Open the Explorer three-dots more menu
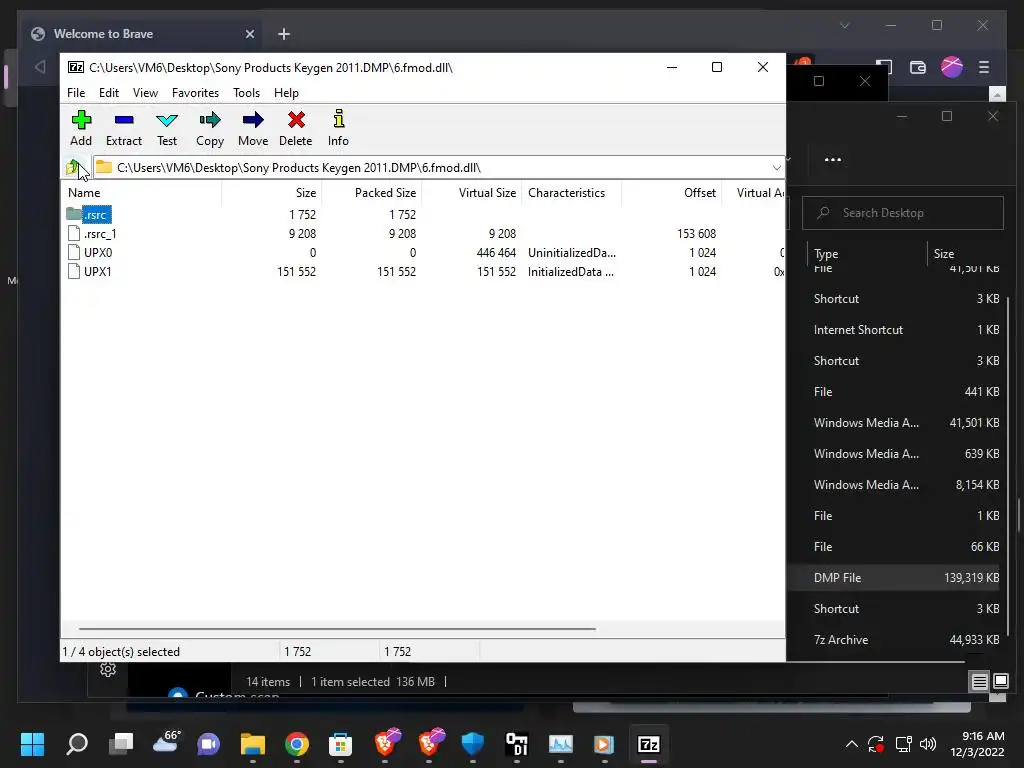 (833, 159)
